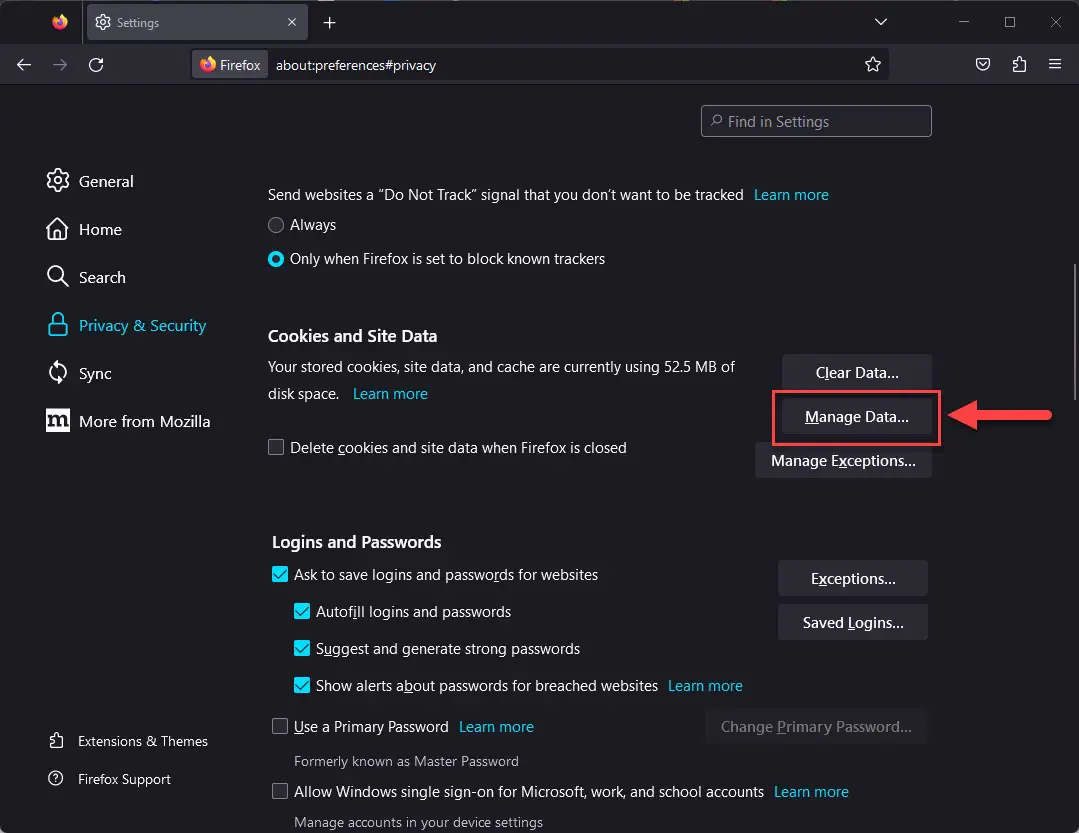Click the Firefox identity badge in the address bar
This screenshot has height=833, width=1079.
click(231, 65)
